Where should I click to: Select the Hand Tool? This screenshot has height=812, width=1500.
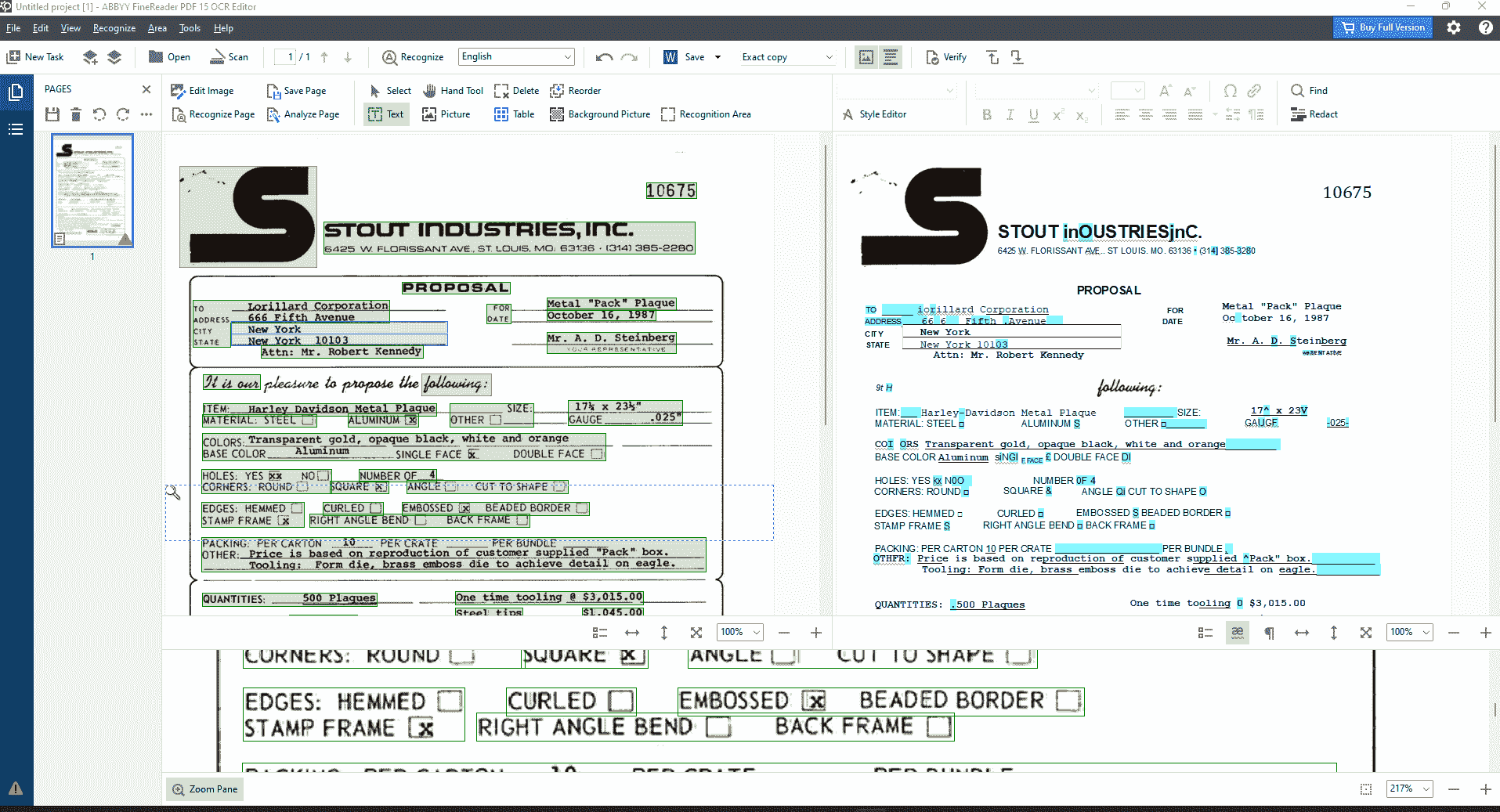pos(453,91)
